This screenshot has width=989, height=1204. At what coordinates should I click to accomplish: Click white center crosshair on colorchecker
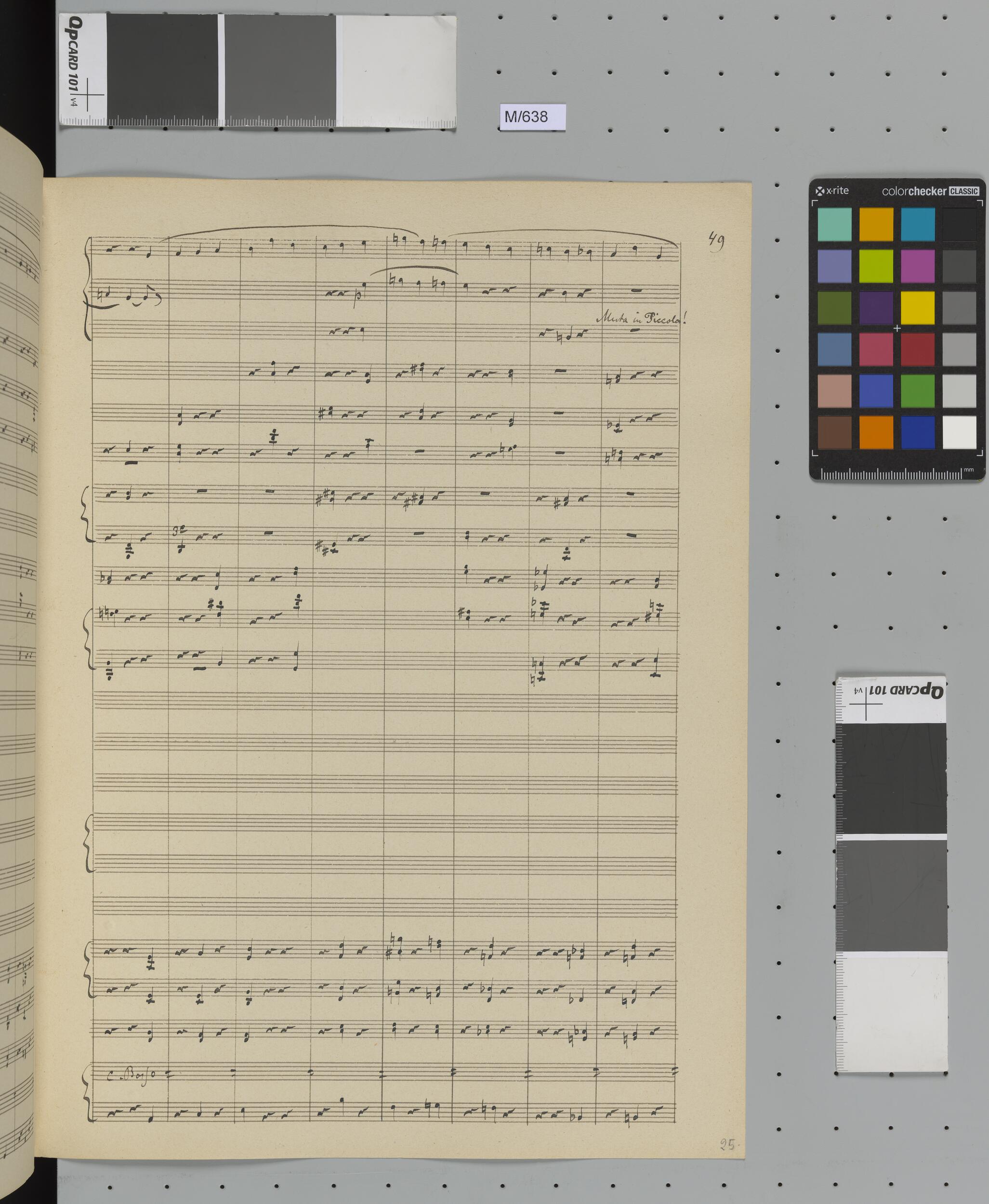(x=897, y=328)
